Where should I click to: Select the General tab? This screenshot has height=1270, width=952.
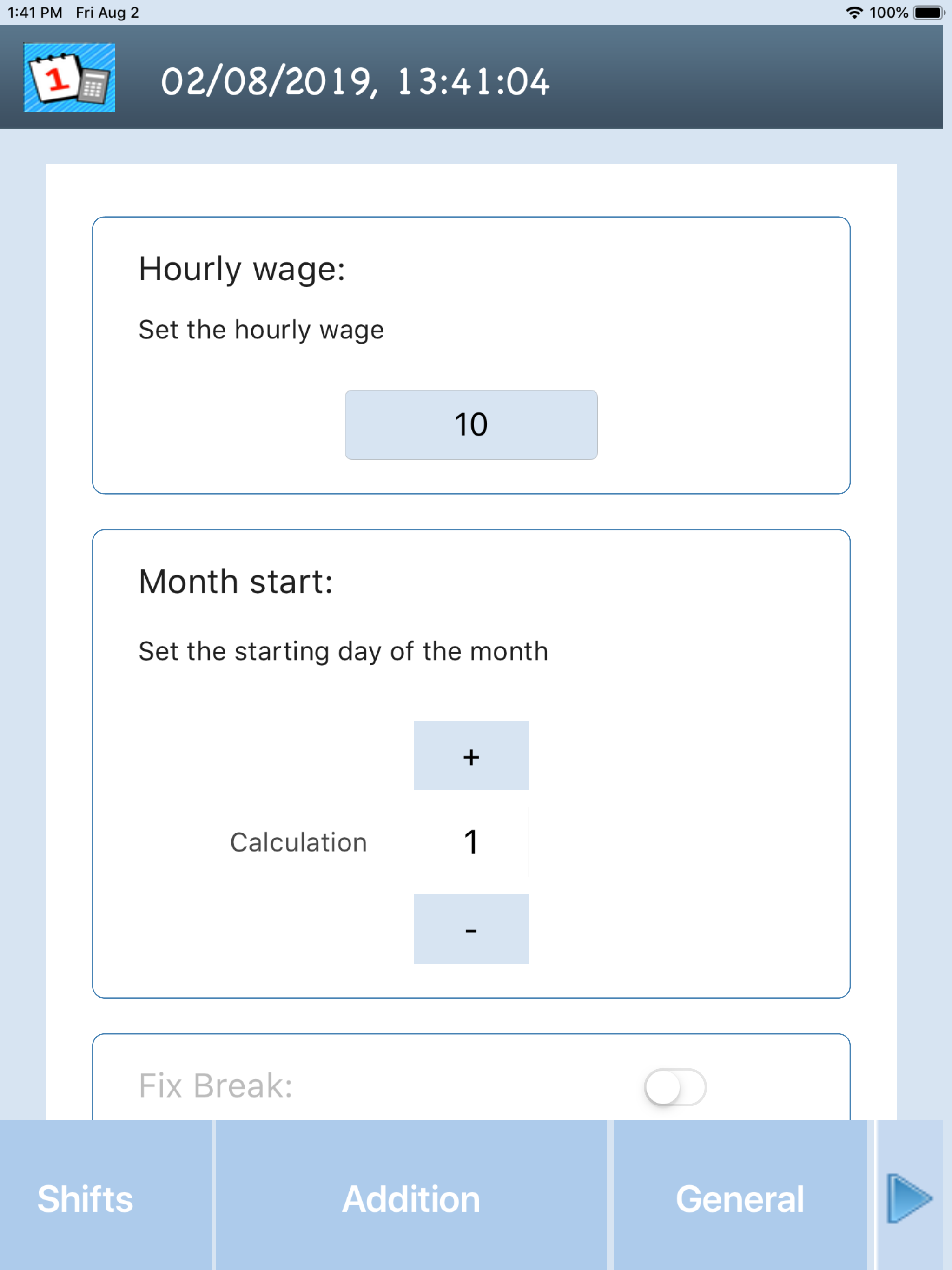tap(740, 1199)
